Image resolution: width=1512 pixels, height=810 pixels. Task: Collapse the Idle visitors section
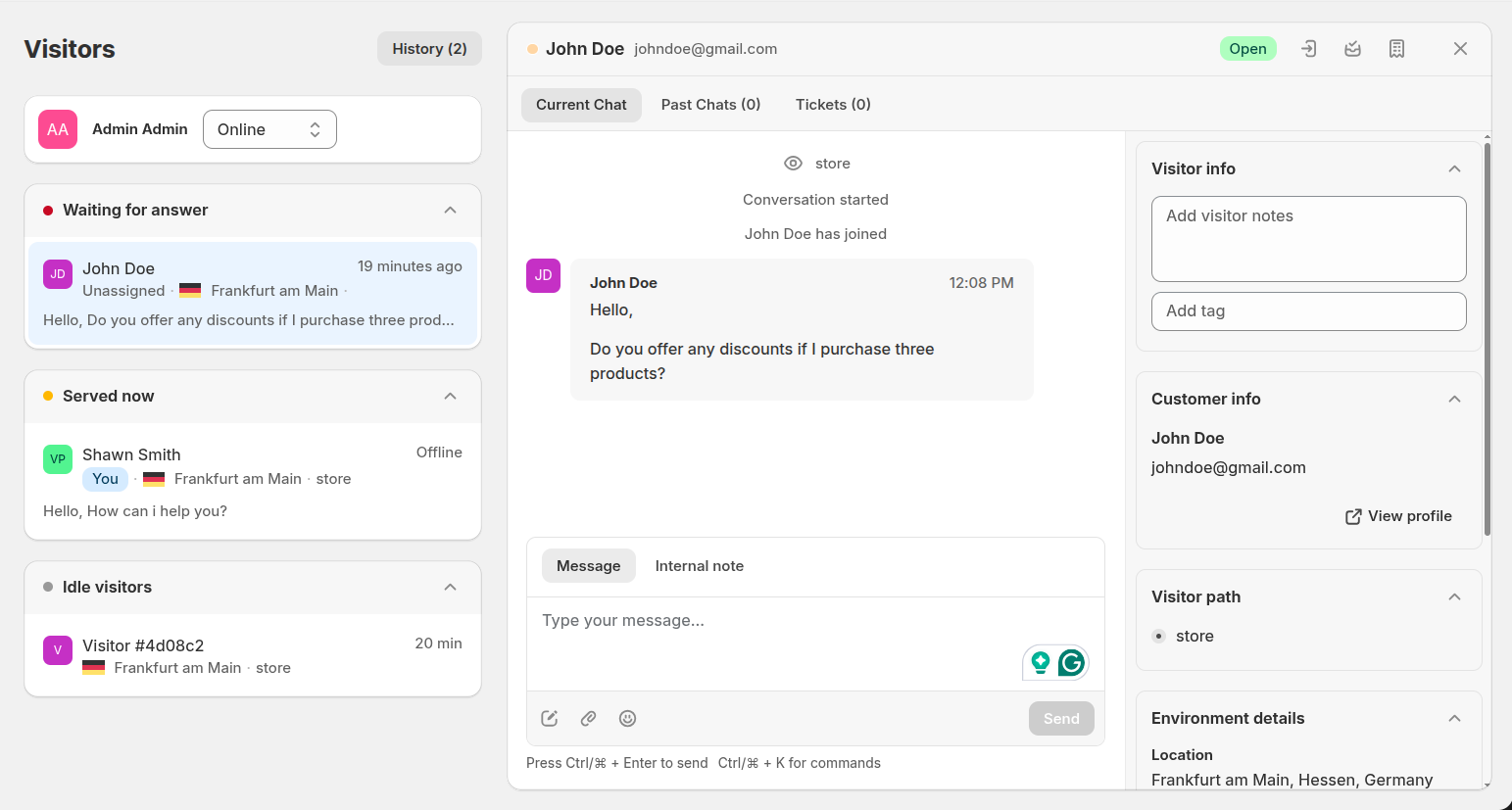pos(450,588)
